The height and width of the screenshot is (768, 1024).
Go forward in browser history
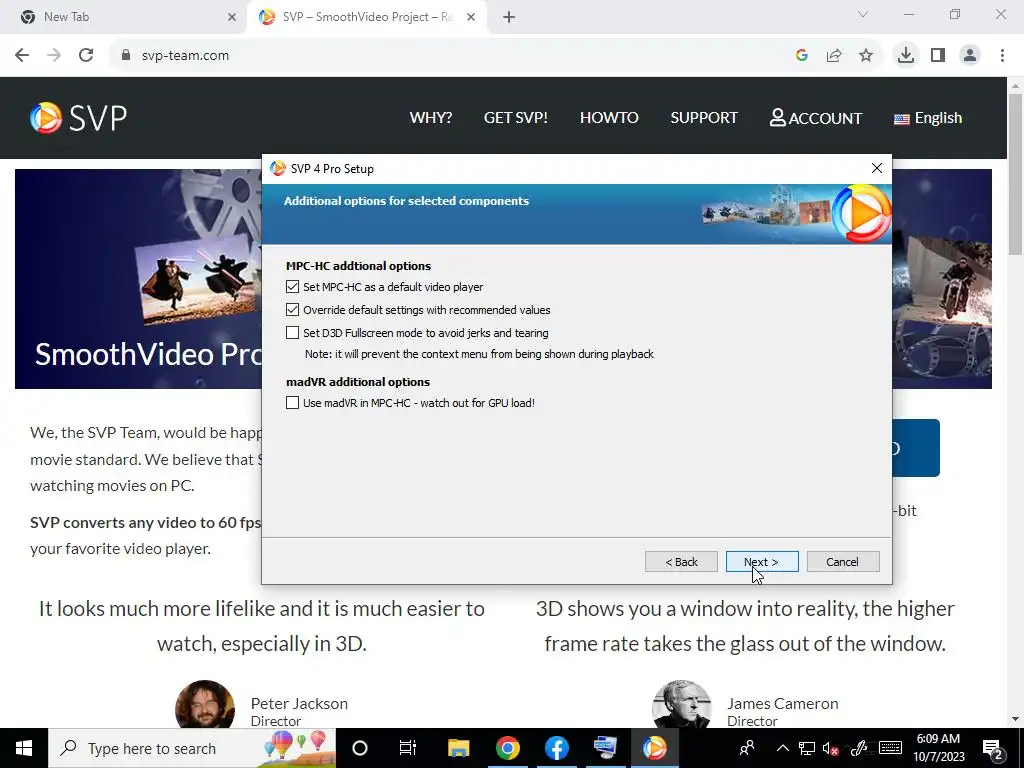[54, 56]
